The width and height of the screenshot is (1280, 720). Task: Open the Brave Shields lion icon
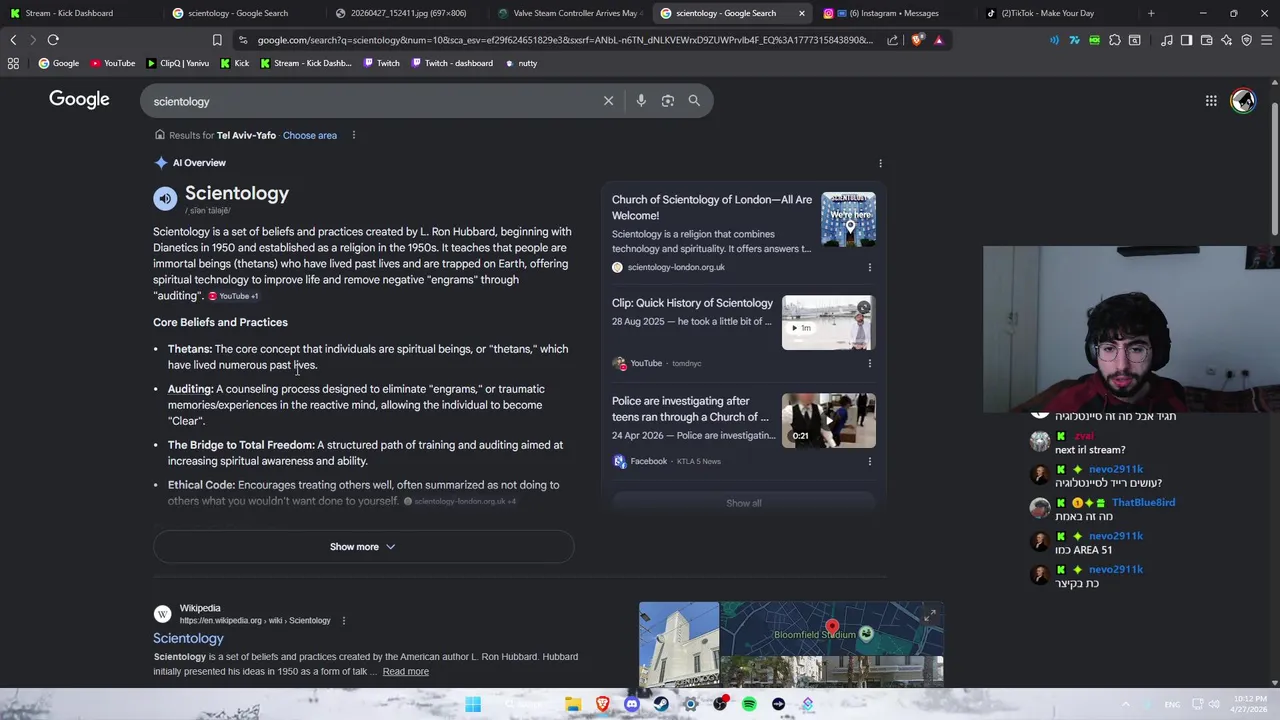pos(918,40)
